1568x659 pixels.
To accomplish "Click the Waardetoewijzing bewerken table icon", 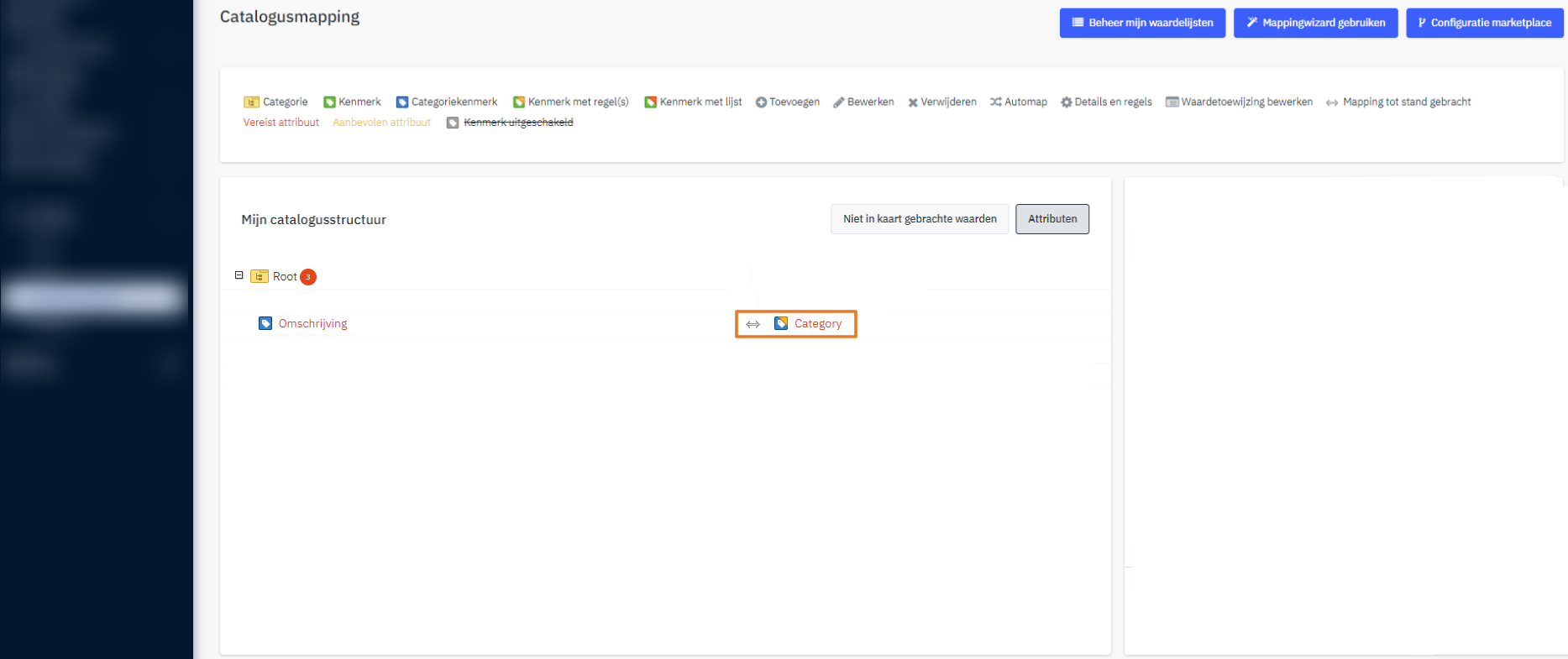I will 1172,102.
